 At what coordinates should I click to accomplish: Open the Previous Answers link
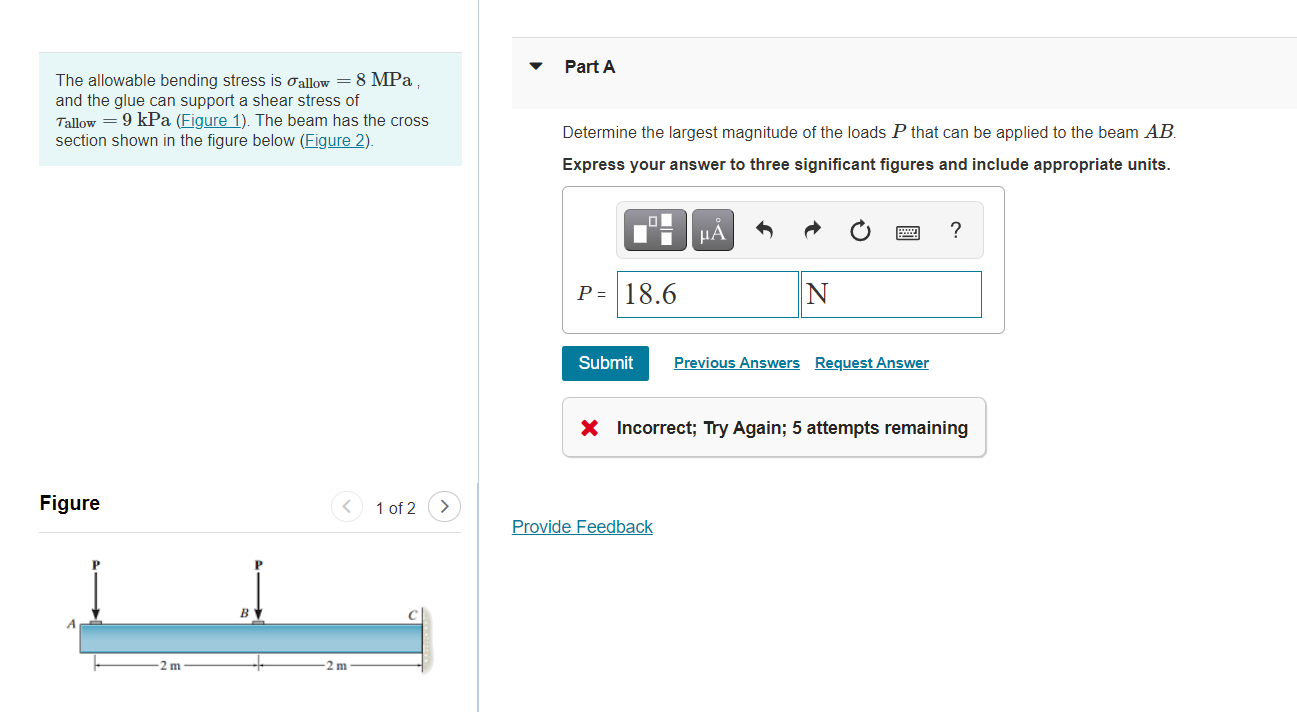click(737, 363)
